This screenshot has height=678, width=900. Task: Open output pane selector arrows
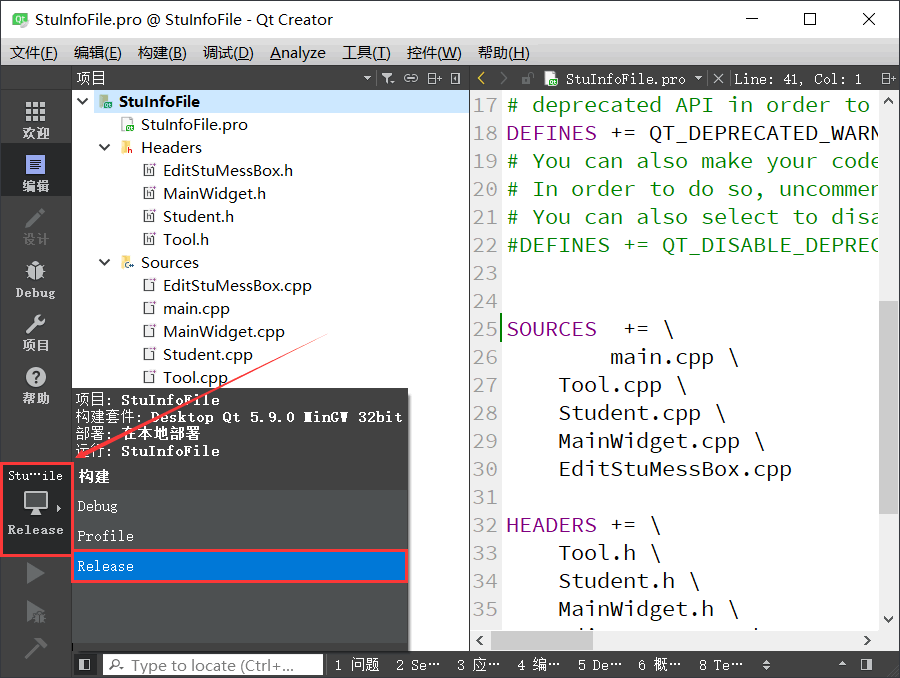pyautogui.click(x=766, y=665)
